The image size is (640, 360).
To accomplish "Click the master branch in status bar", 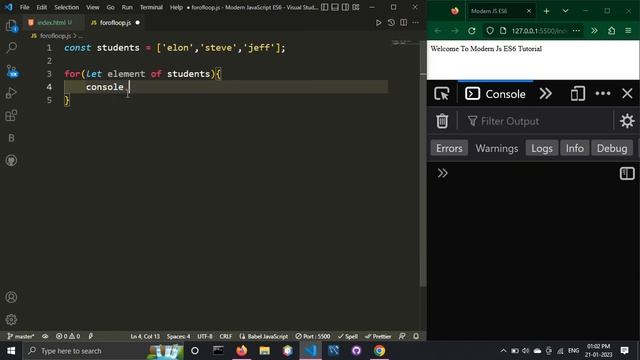I will [21, 336].
